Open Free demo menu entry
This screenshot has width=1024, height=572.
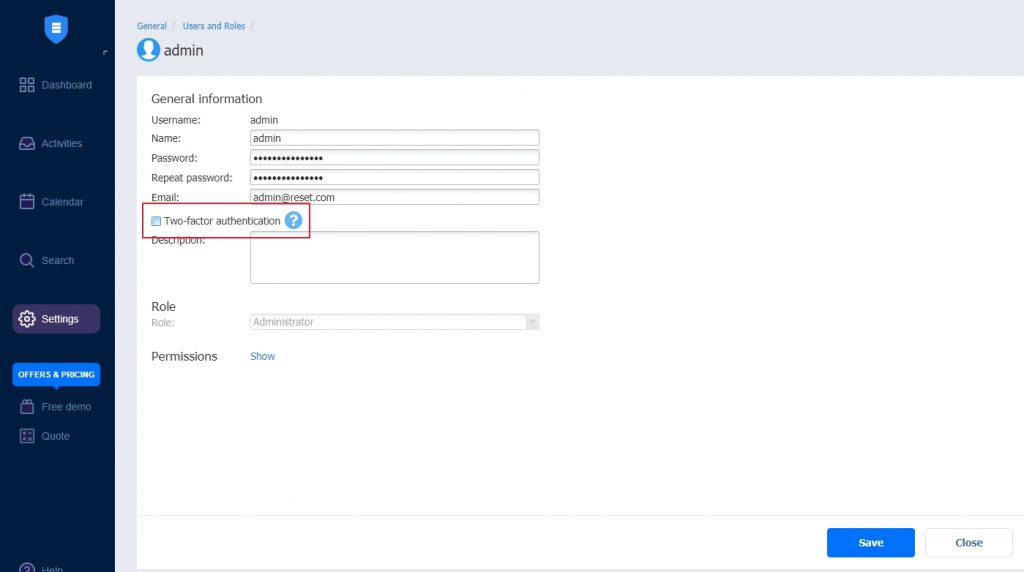click(56, 406)
